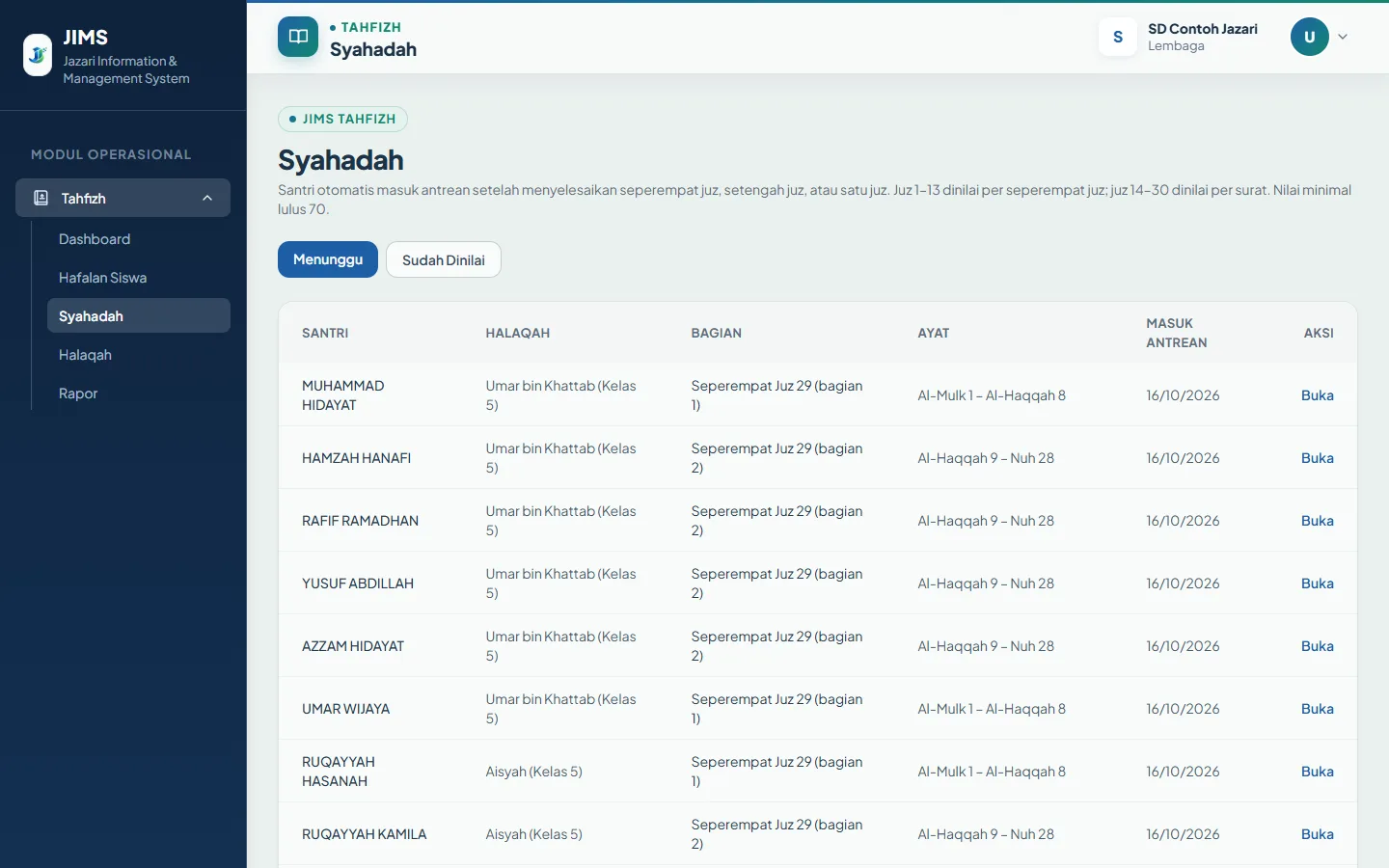Click the Syahadah page heading
Viewport: 1389px width, 868px height.
(340, 160)
